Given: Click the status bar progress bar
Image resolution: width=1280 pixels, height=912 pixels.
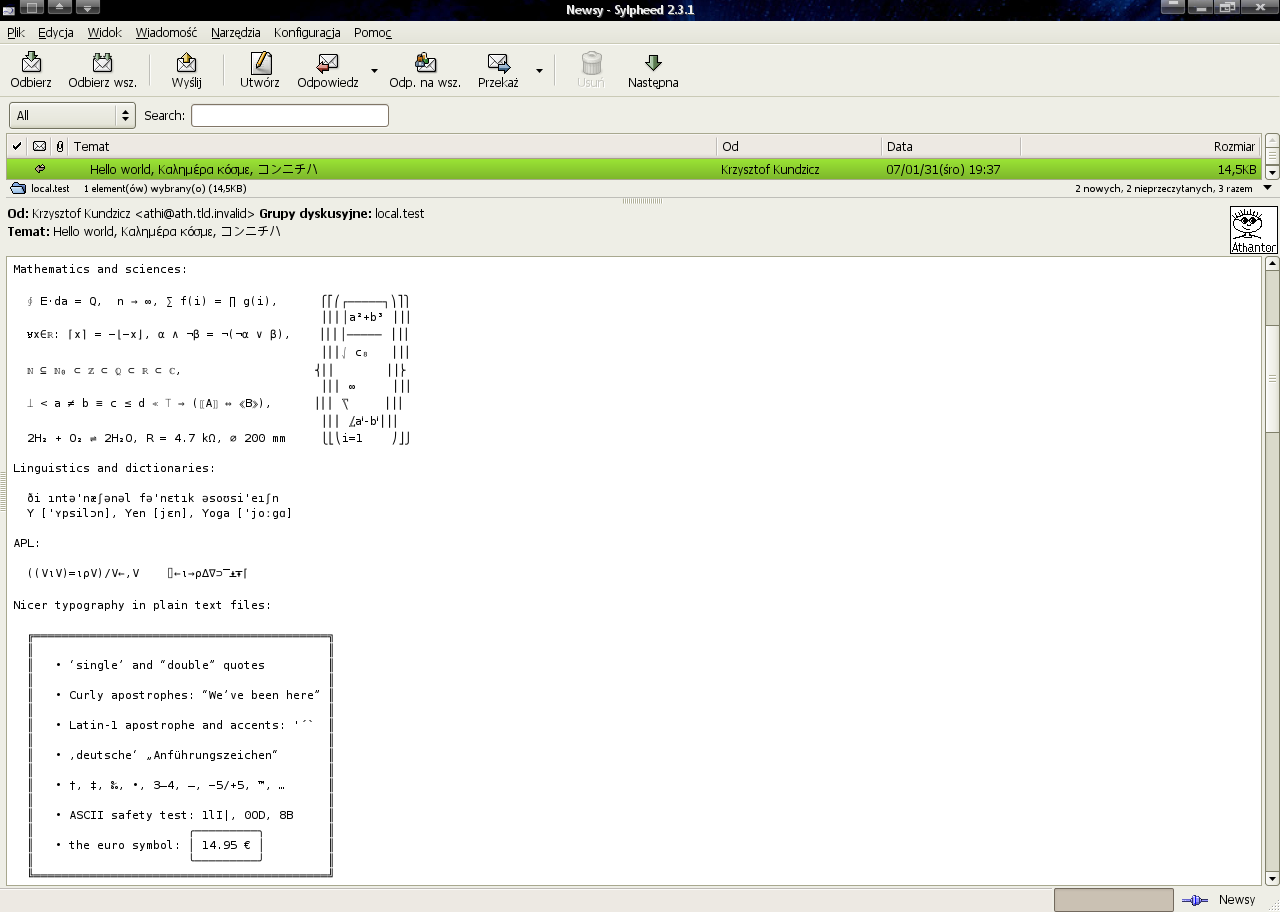Looking at the screenshot, I should coord(1113,900).
